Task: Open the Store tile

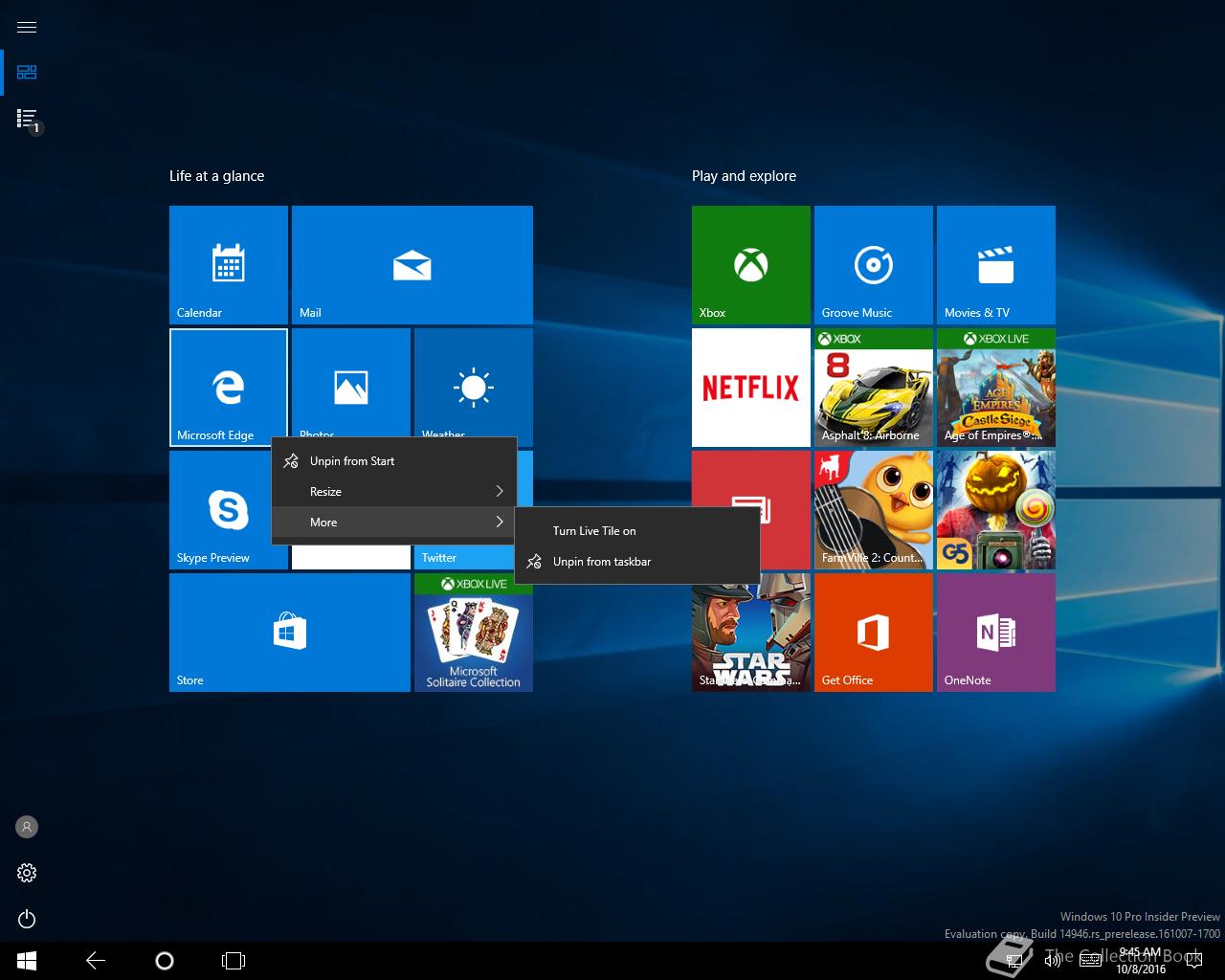Action: click(290, 633)
